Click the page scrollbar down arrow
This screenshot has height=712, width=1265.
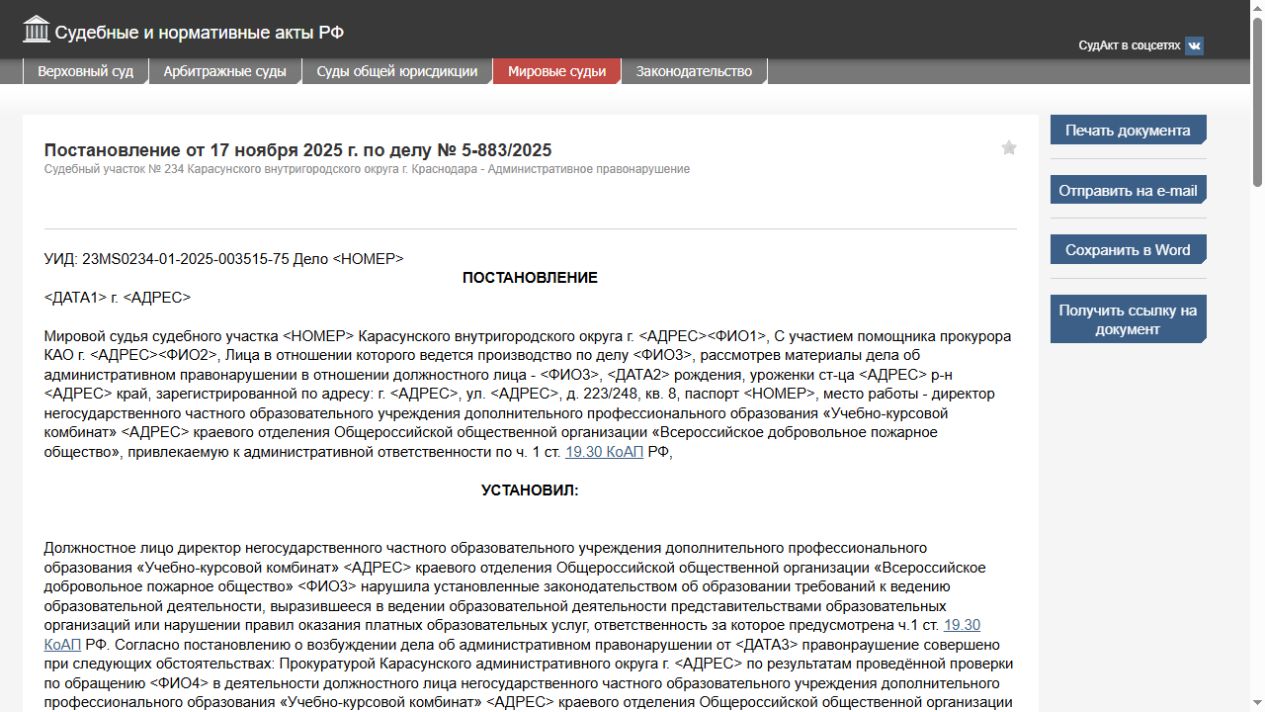pos(1257,704)
